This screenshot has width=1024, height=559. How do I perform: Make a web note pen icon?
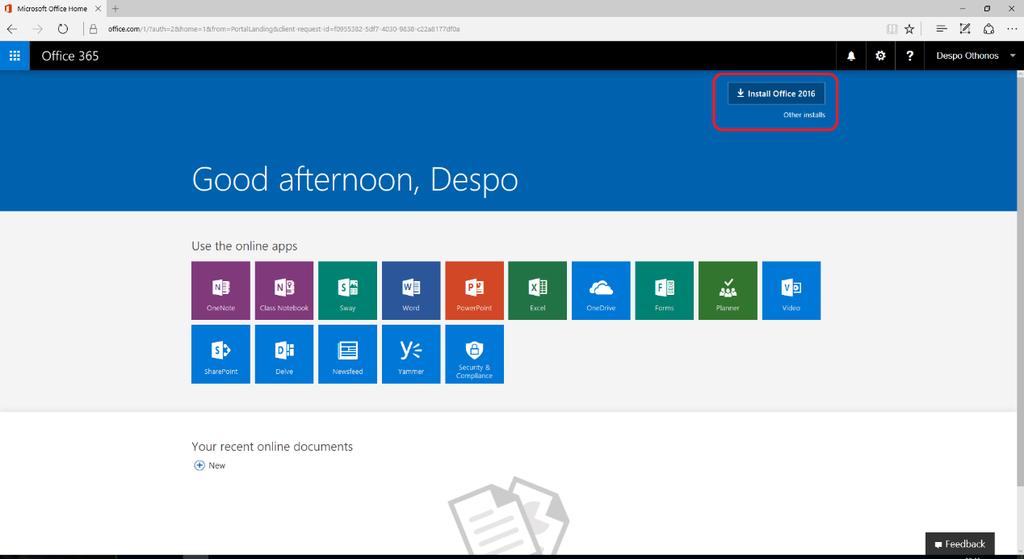(965, 29)
